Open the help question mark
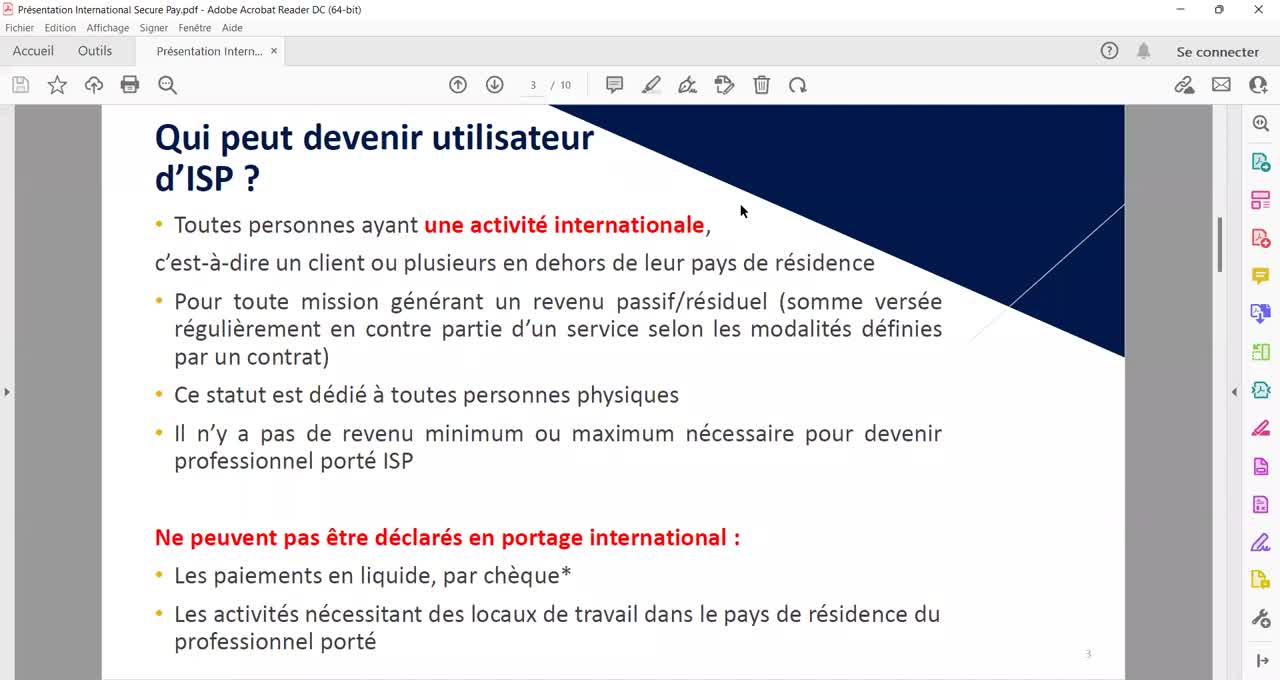 tap(1109, 51)
